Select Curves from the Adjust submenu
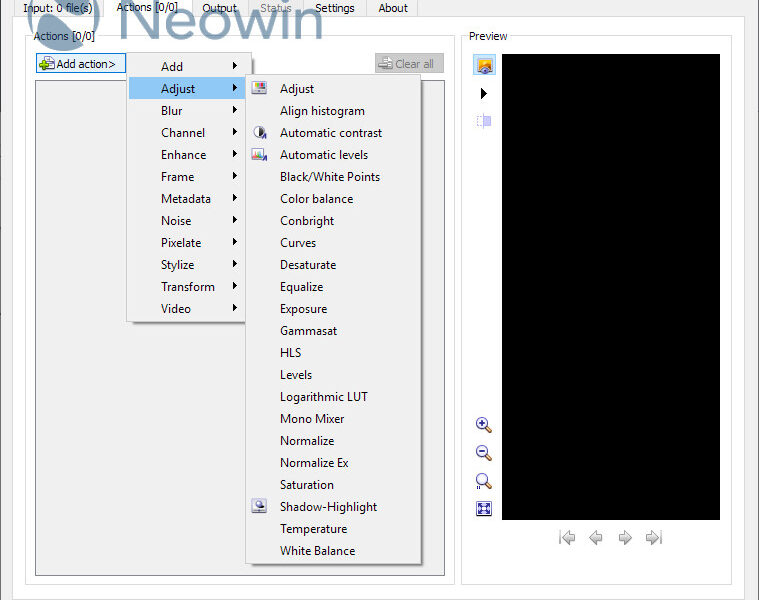The image size is (759, 600). point(298,243)
